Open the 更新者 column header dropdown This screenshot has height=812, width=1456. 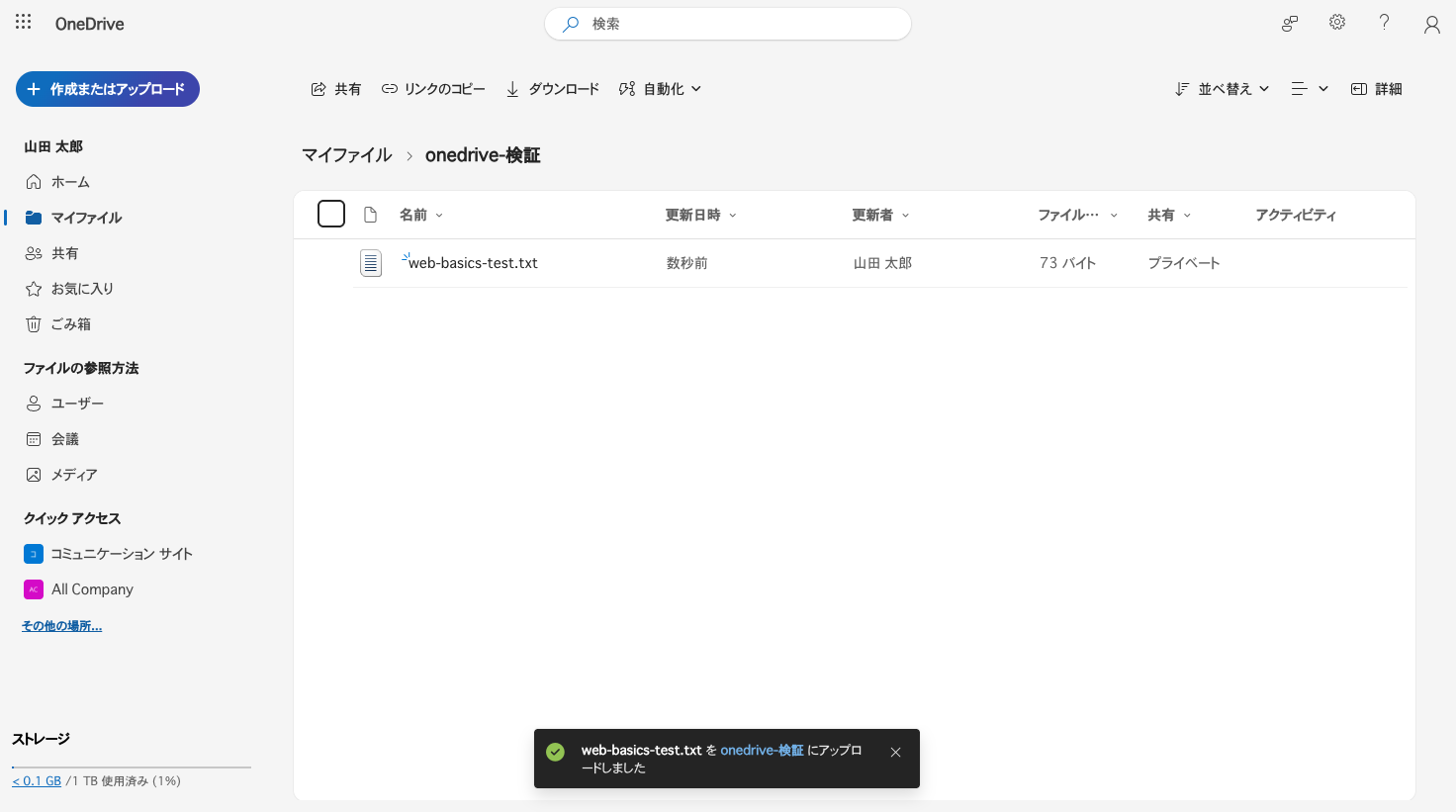880,215
